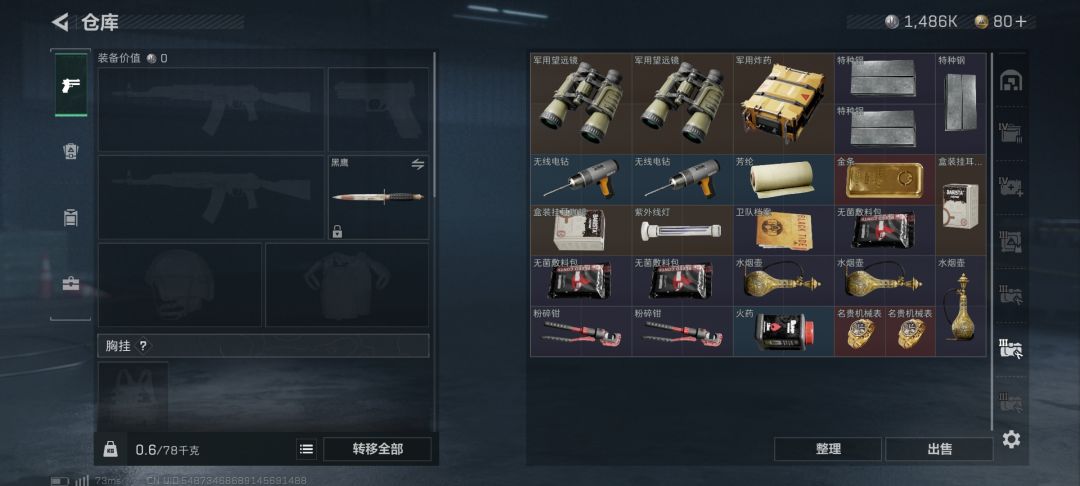Click the 出售 sell button
Viewport: 1080px width, 486px height.
coord(939,449)
